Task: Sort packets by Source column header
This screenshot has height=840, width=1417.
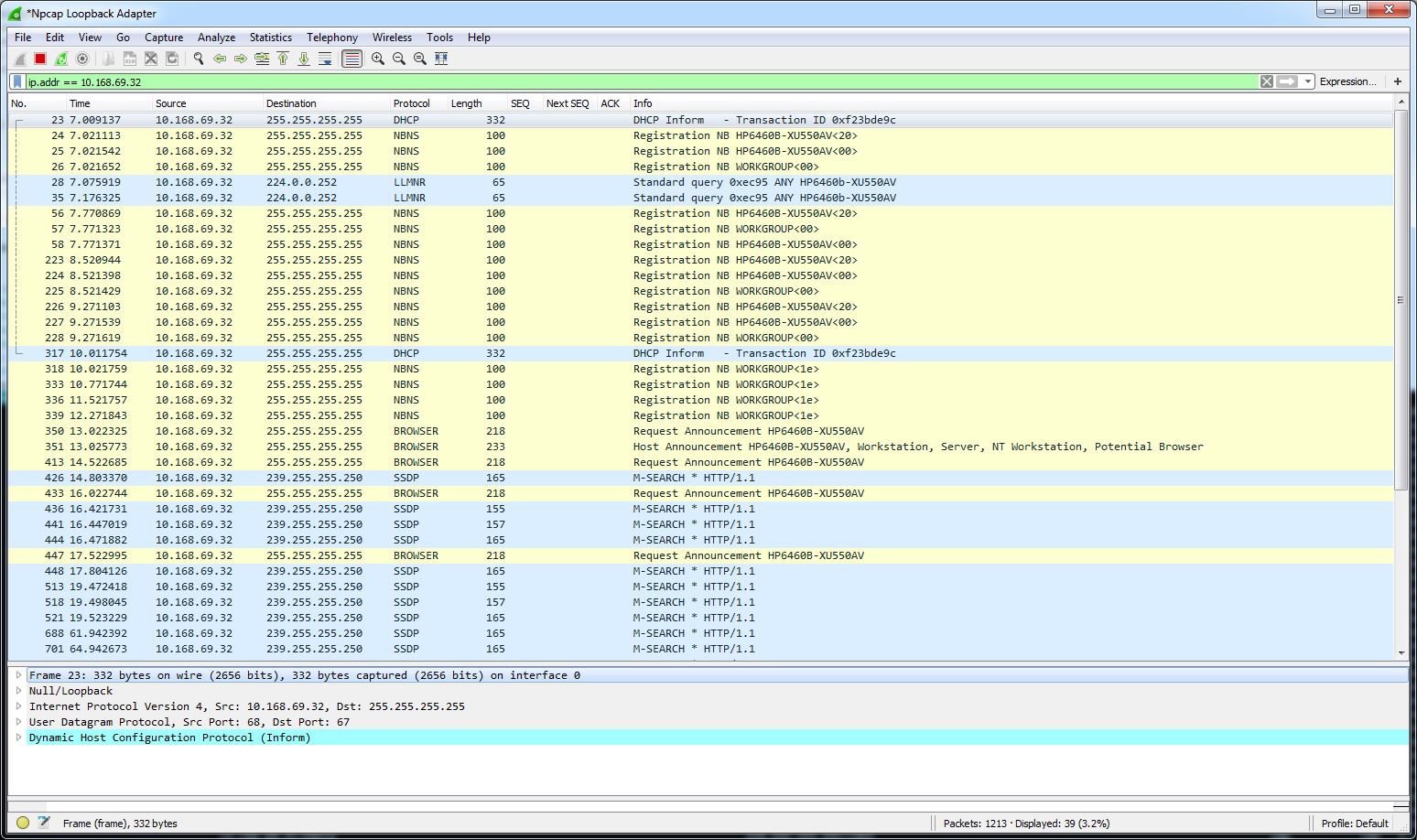Action: [207, 103]
